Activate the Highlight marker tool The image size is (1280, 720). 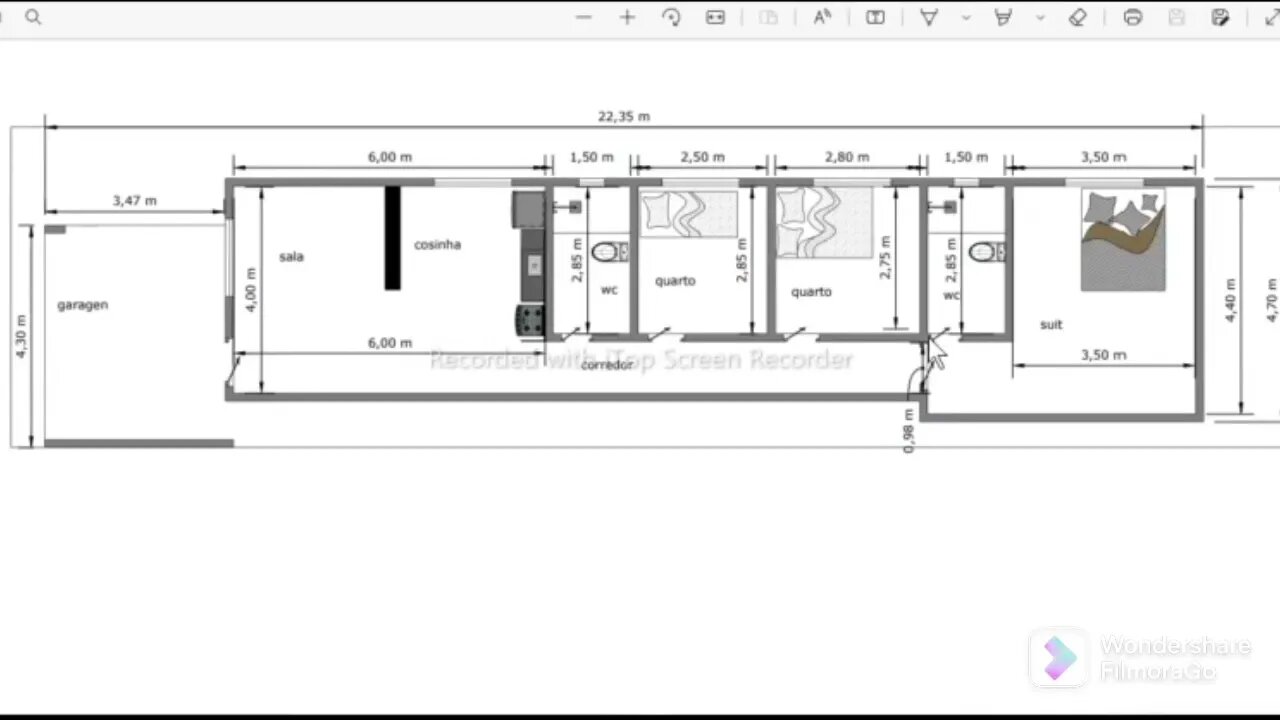click(x=1003, y=17)
